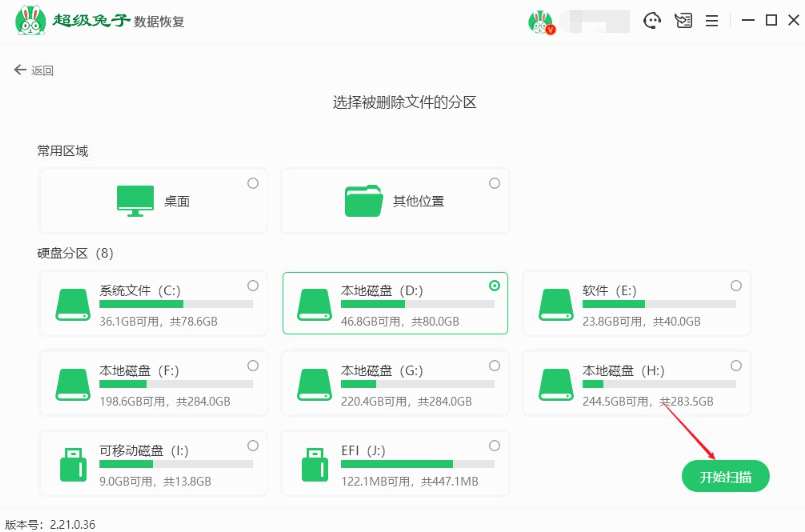Click 36.1GB可用，共78.6GB text
Image resolution: width=805 pixels, height=532 pixels.
coord(159,322)
